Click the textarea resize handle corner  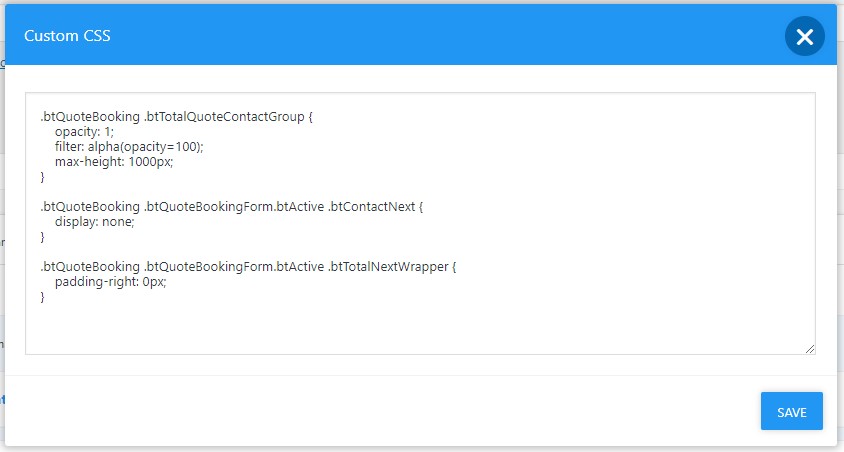point(810,349)
